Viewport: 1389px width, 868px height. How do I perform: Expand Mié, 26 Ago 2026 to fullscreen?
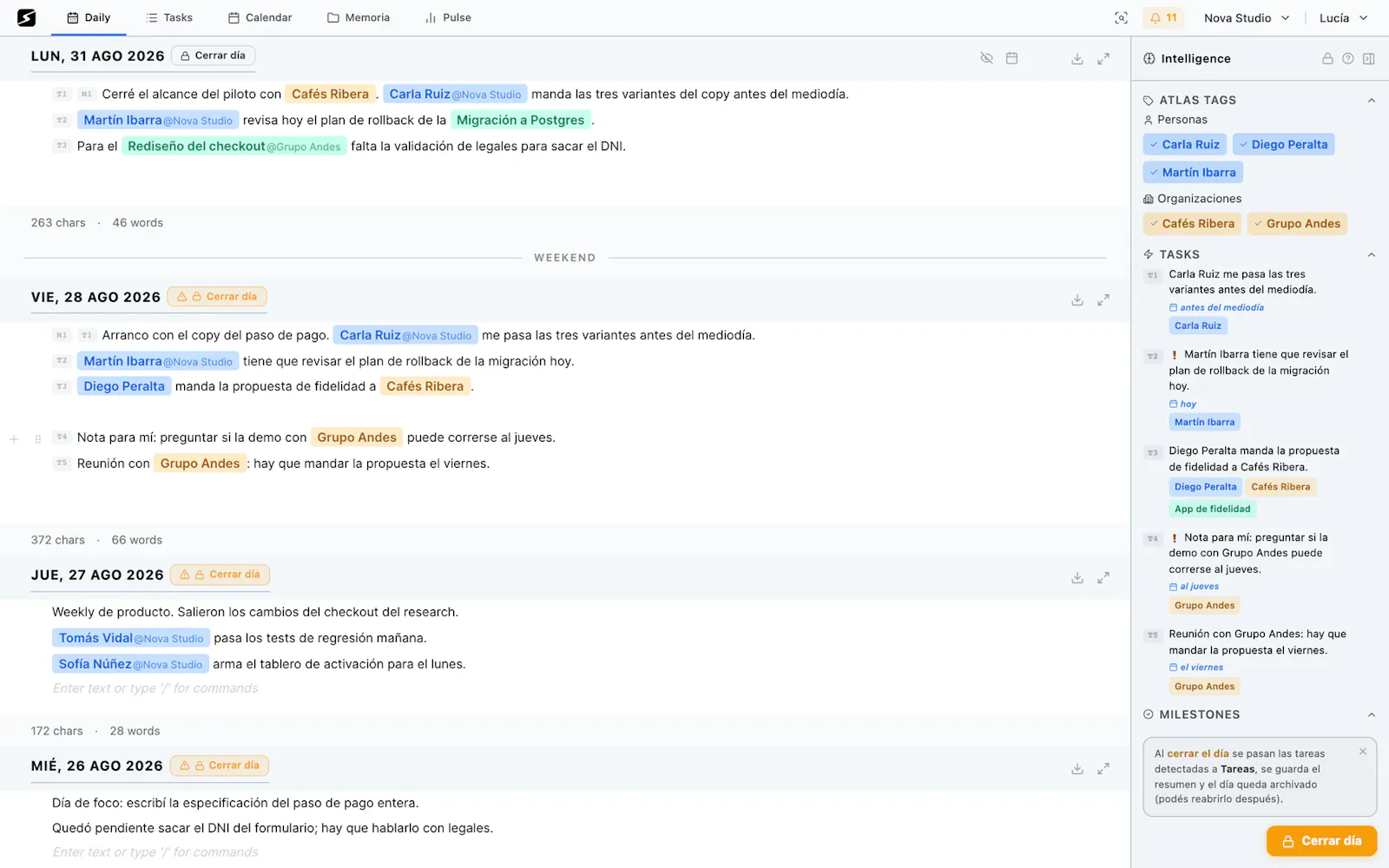click(1103, 768)
